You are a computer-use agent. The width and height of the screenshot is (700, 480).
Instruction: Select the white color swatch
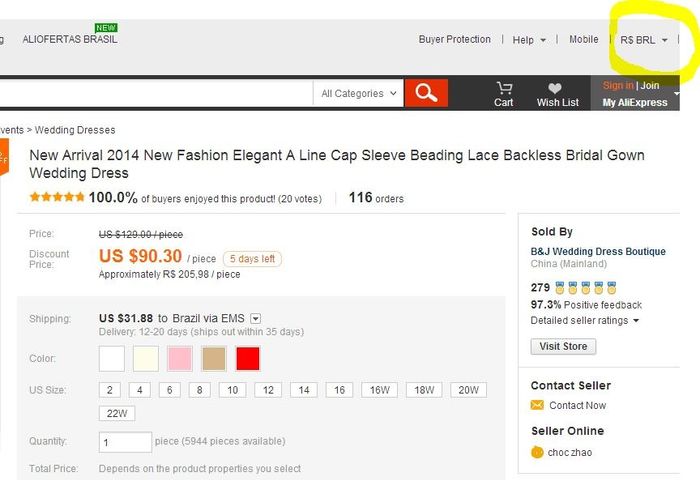point(112,359)
